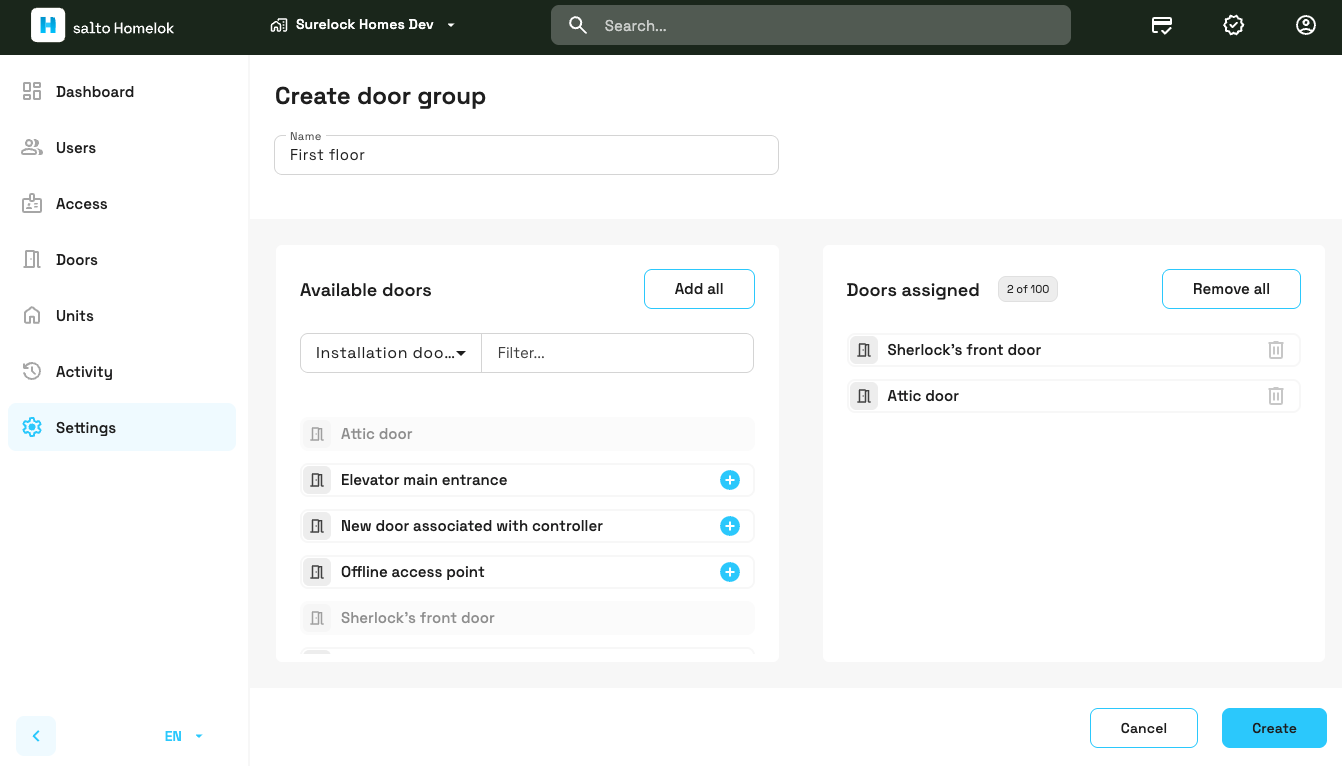Viewport: 1342px width, 766px height.
Task: Go to Dashboard in the sidebar
Action: point(122,92)
